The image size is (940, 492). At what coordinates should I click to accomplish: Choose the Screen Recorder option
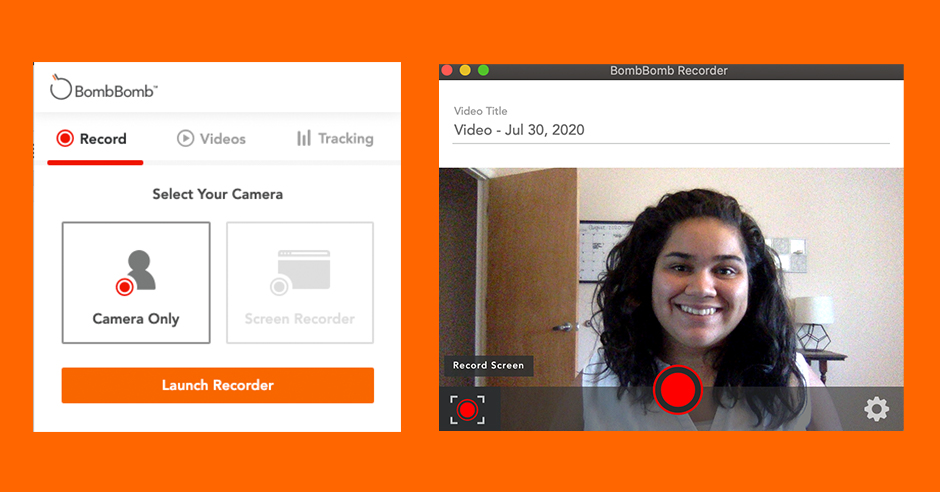click(x=300, y=283)
